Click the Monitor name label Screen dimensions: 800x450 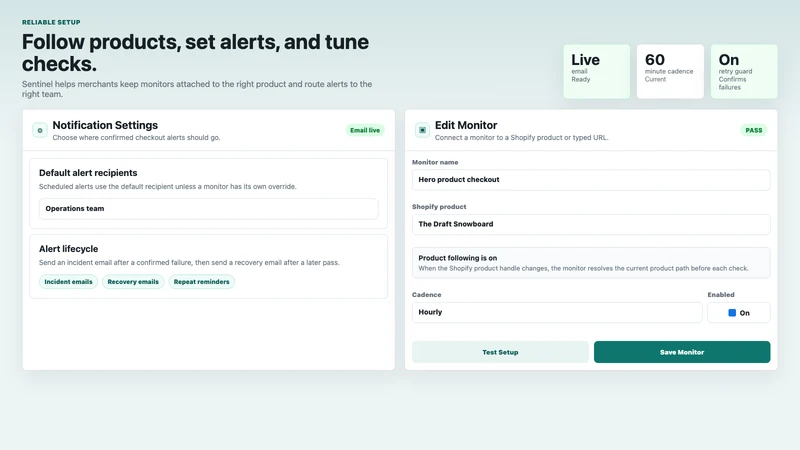coord(435,162)
